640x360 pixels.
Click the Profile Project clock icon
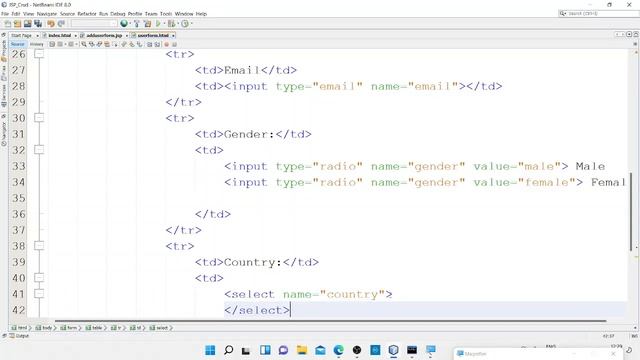[x=185, y=24]
